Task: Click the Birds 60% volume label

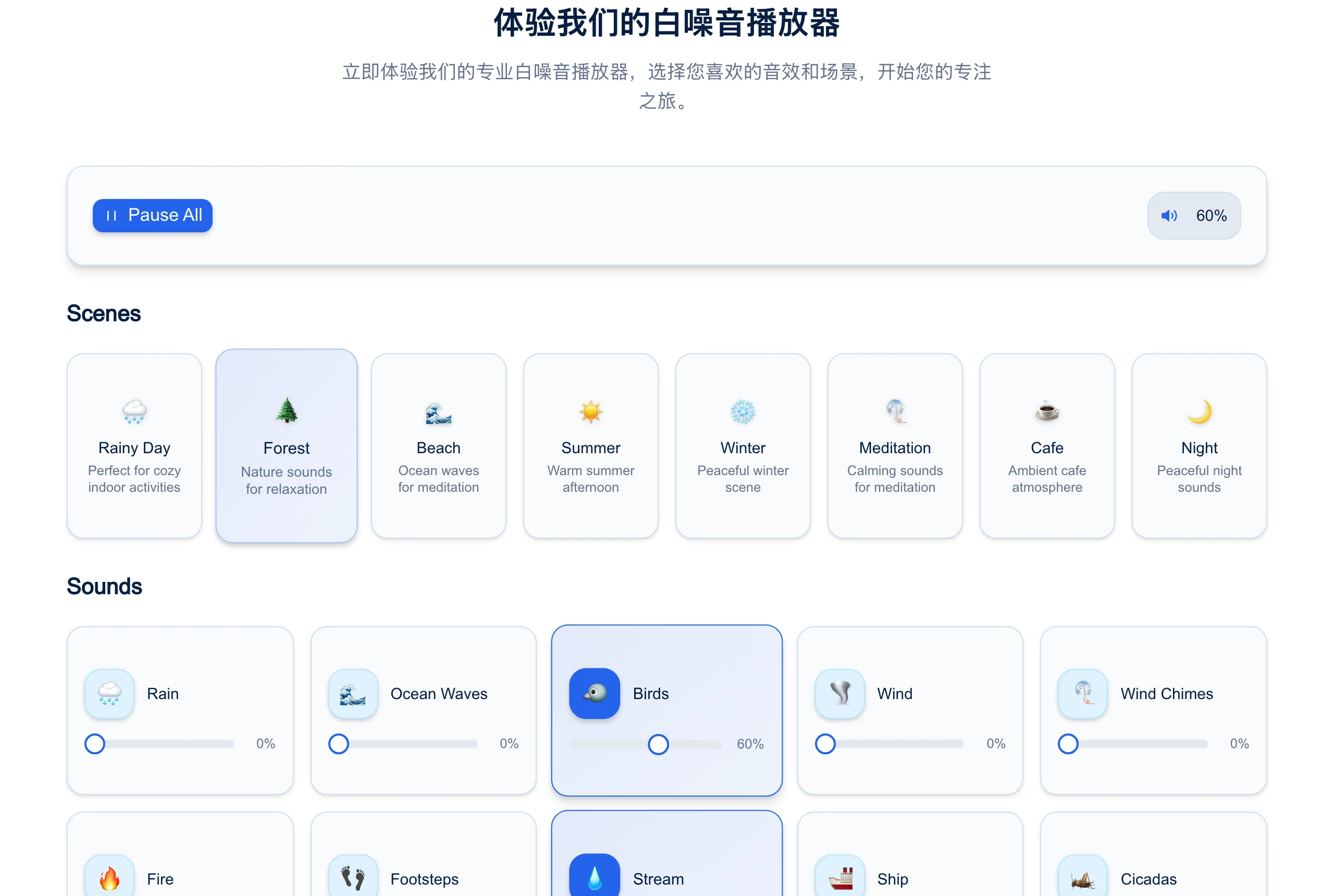Action: [x=750, y=744]
